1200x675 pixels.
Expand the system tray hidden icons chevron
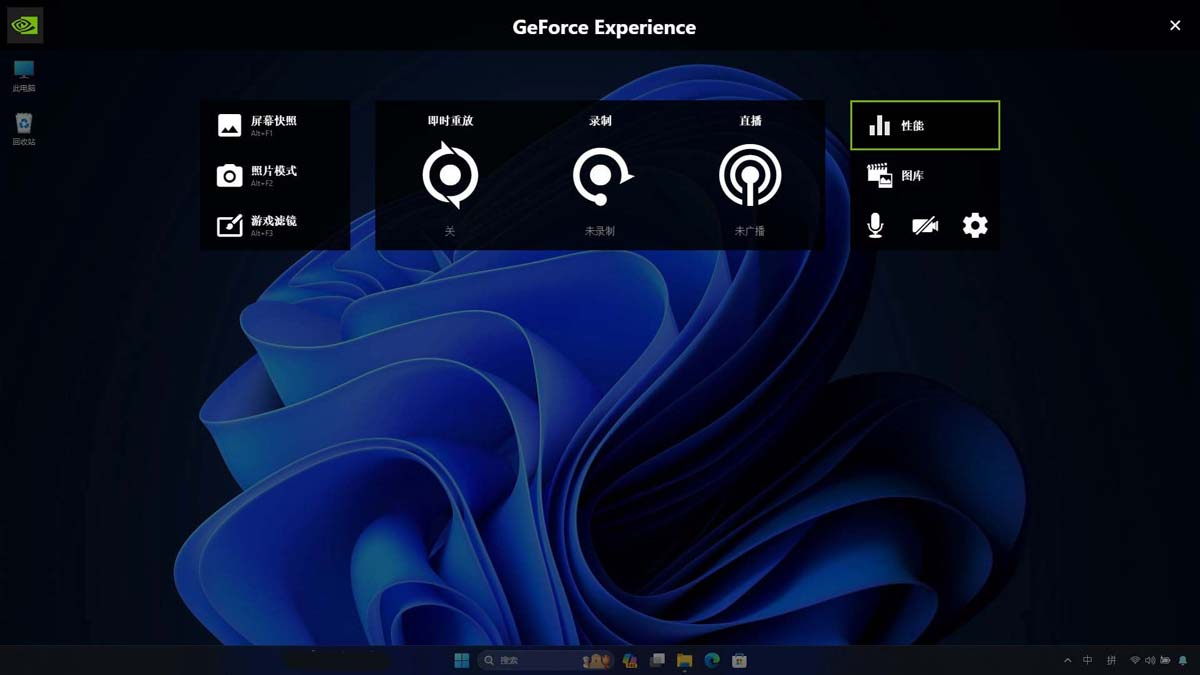1067,660
